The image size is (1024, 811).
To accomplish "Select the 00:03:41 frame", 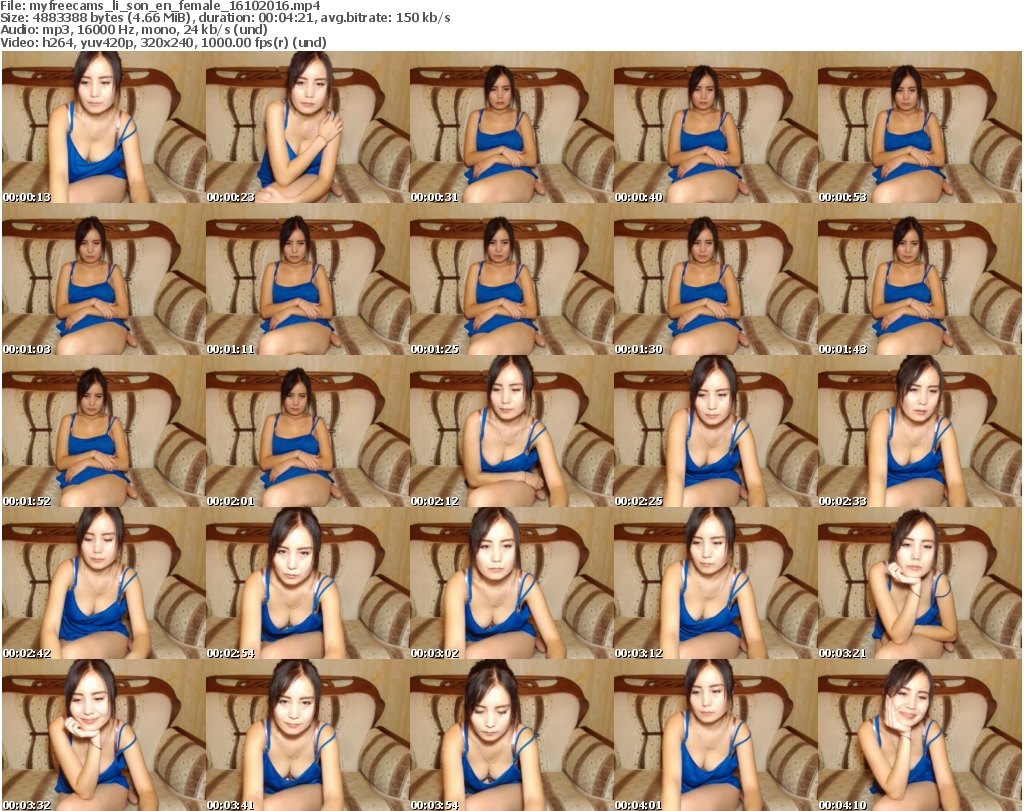I will coord(308,735).
